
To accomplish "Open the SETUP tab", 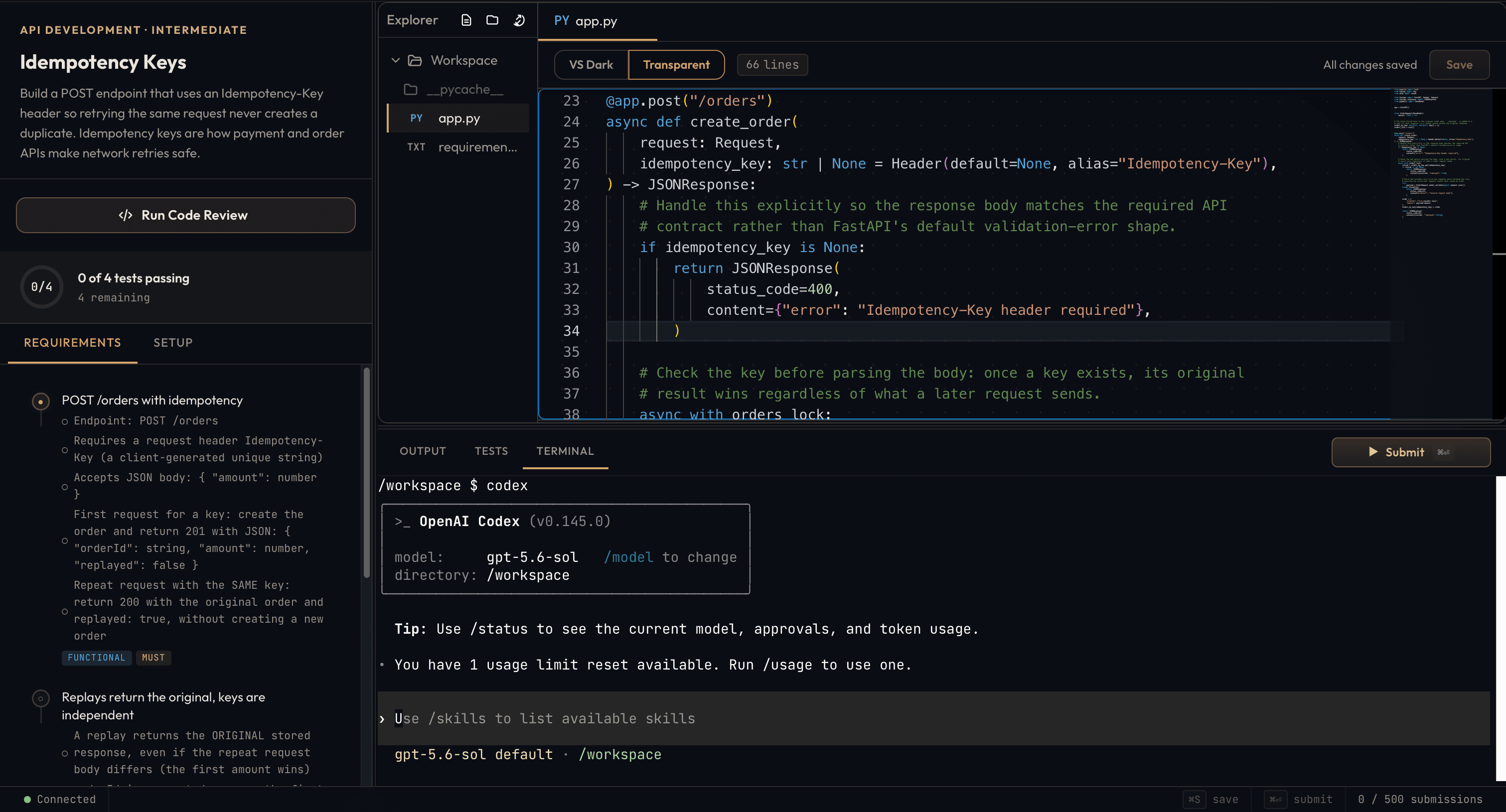I will tap(173, 343).
